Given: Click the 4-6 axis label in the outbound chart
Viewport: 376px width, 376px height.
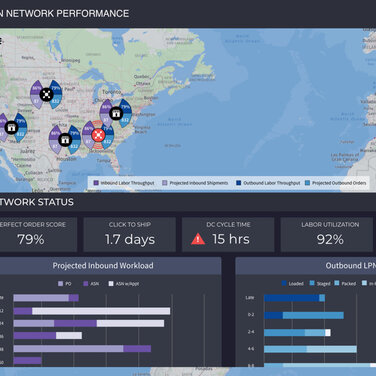Looking at the screenshot, I should [251, 349].
